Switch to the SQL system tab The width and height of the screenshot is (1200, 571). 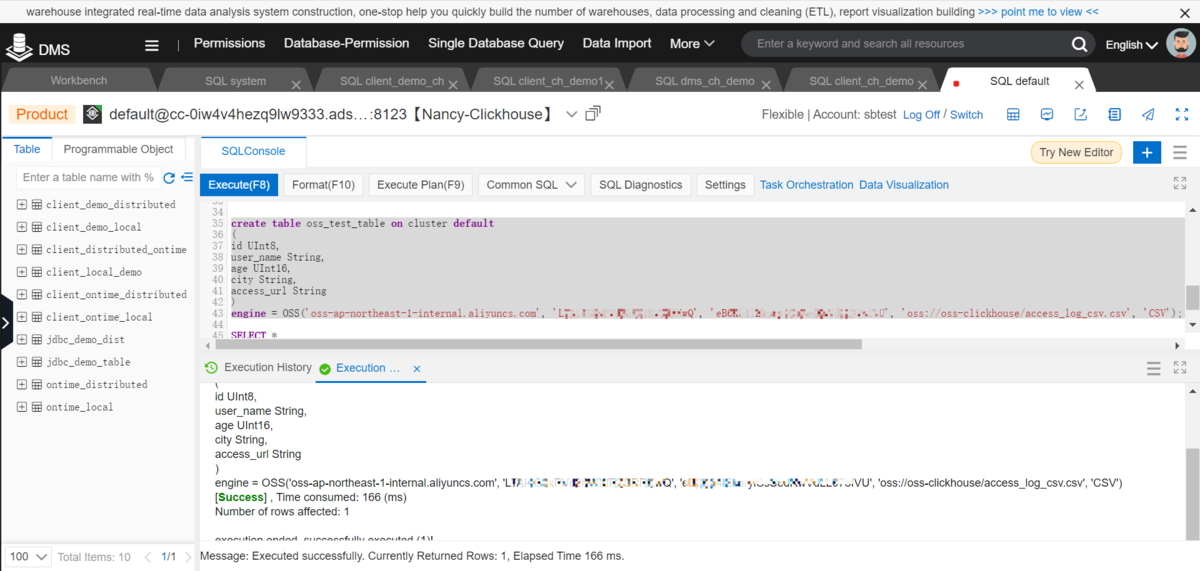(235, 81)
